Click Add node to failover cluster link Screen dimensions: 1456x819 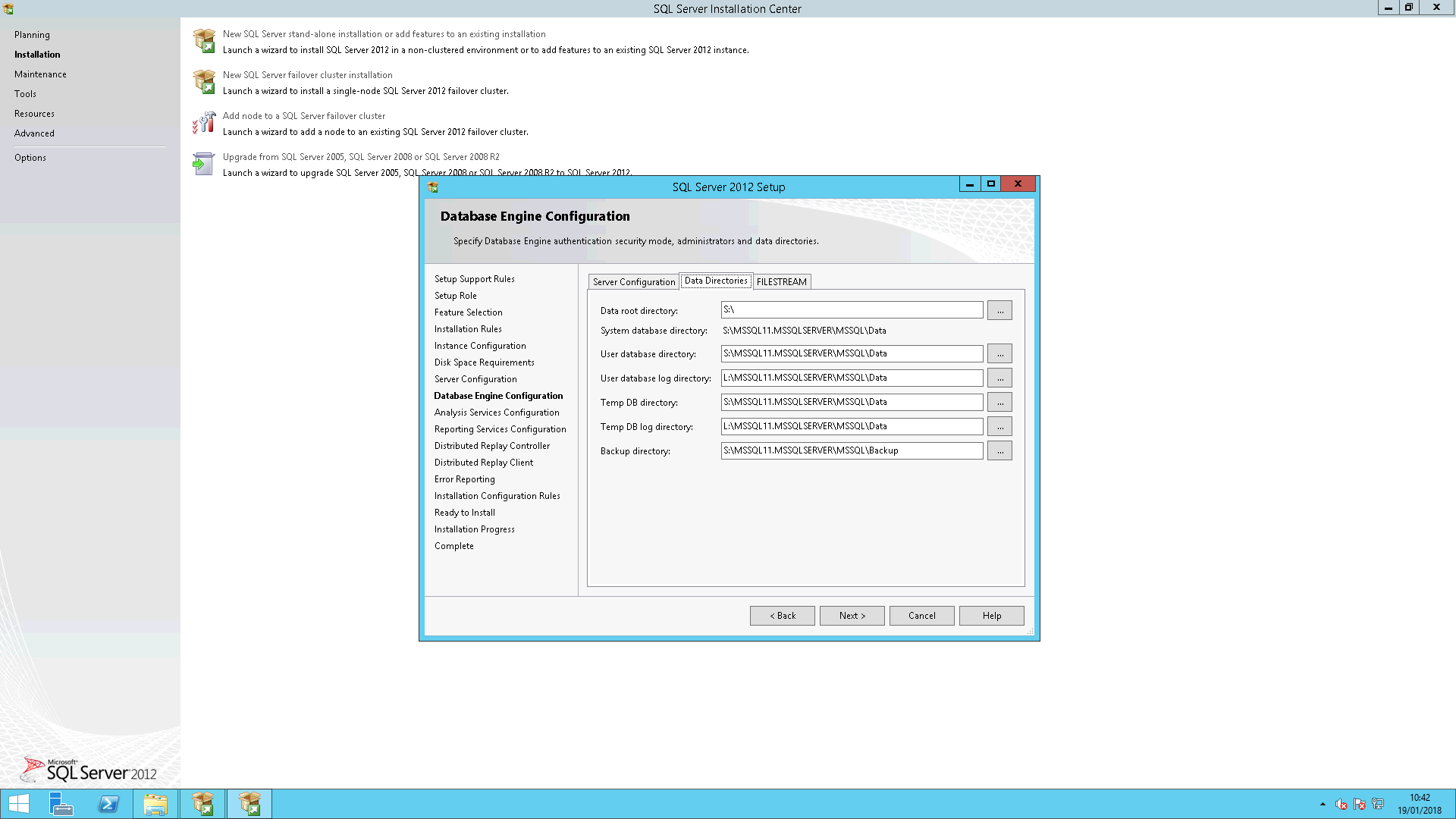click(303, 116)
